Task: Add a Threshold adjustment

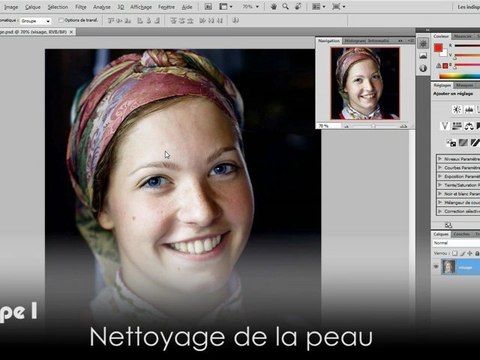Action: coord(475,143)
